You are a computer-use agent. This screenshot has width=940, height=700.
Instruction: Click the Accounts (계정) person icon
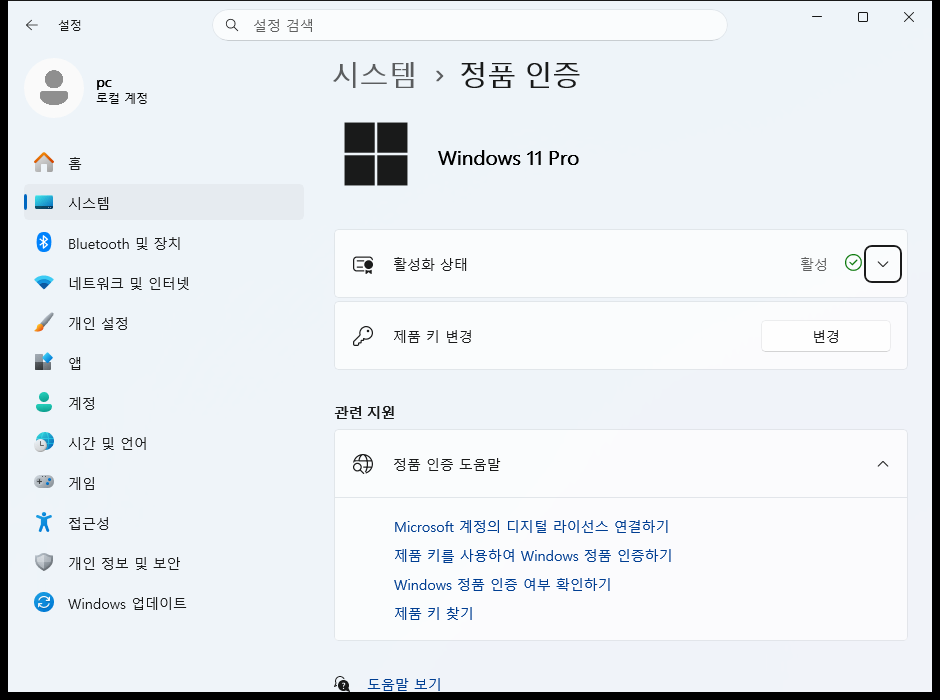(x=44, y=402)
